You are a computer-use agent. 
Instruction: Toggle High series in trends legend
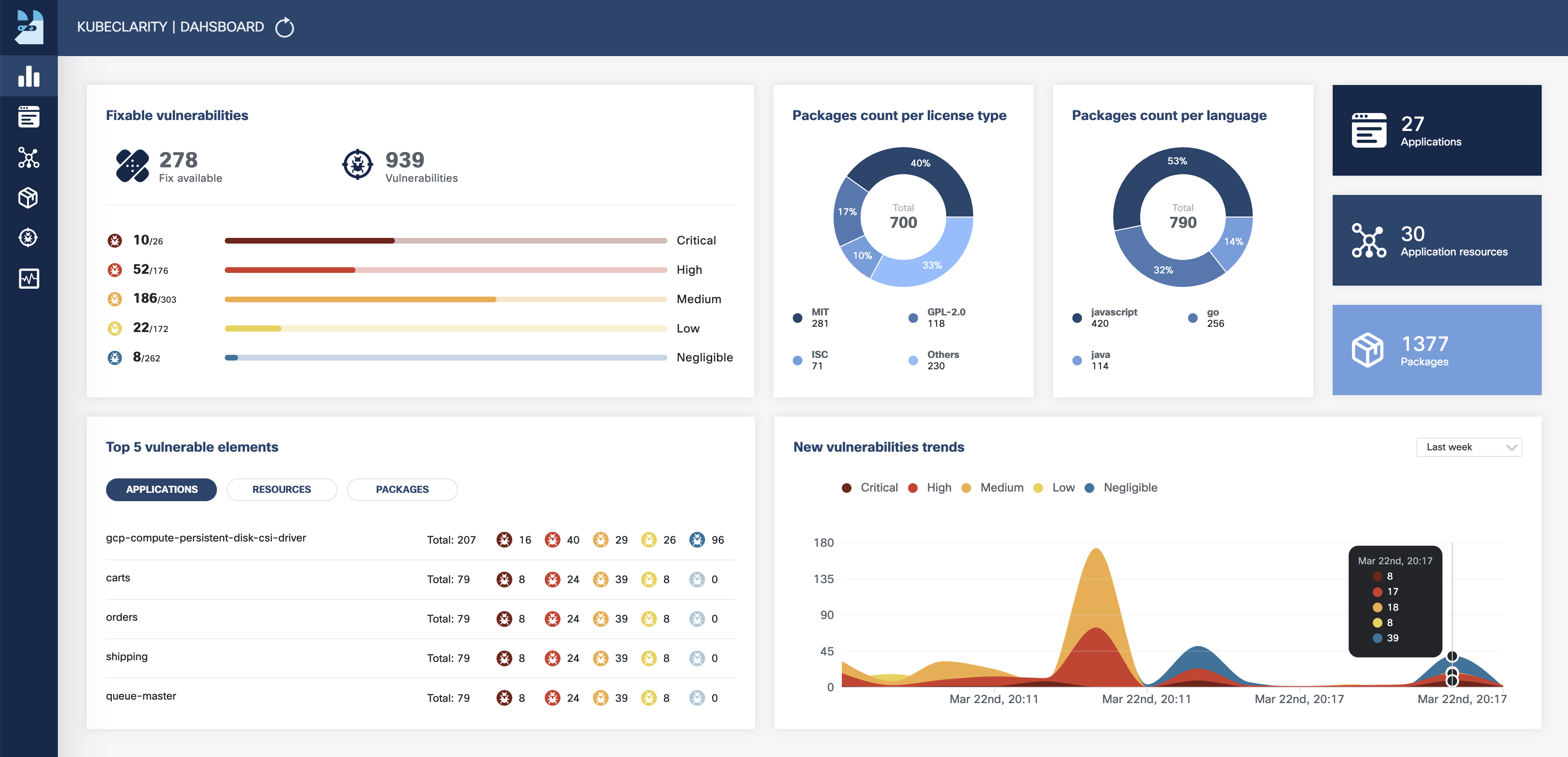(929, 488)
